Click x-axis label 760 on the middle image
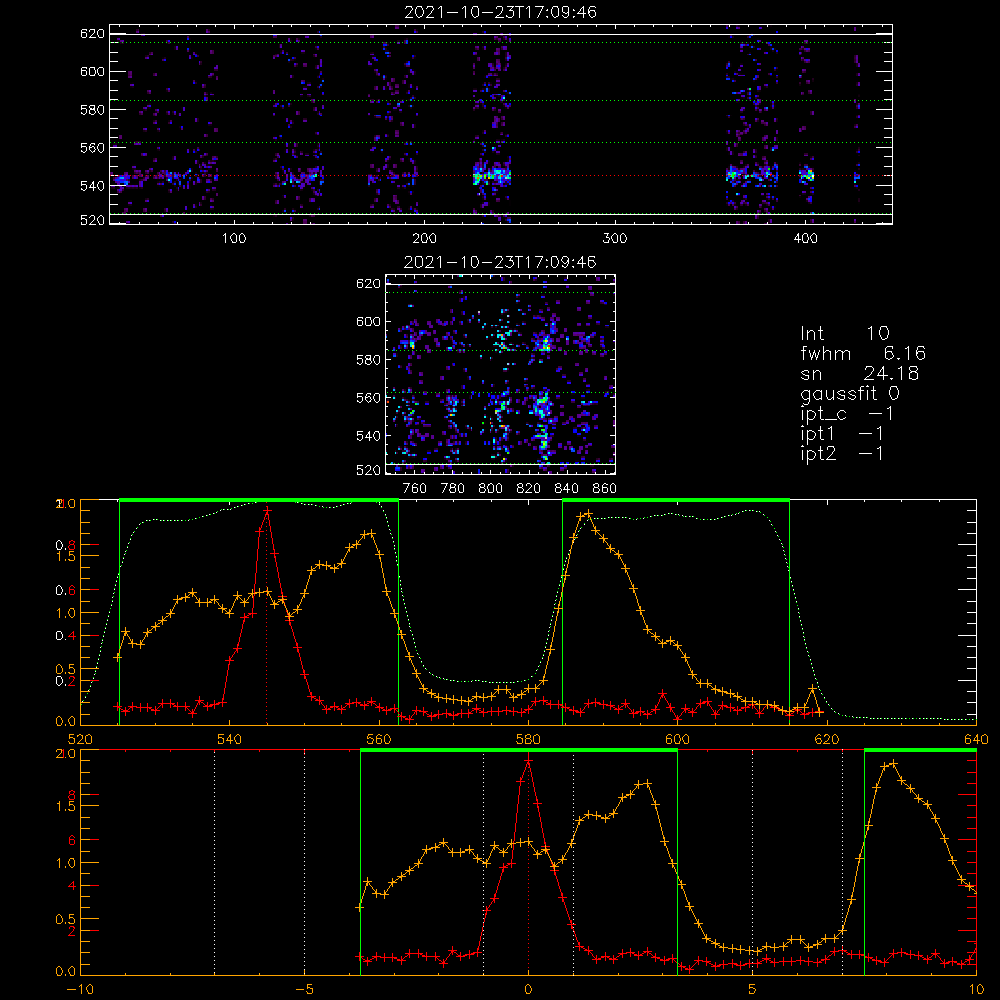This screenshot has width=1000, height=1000. pyautogui.click(x=415, y=489)
